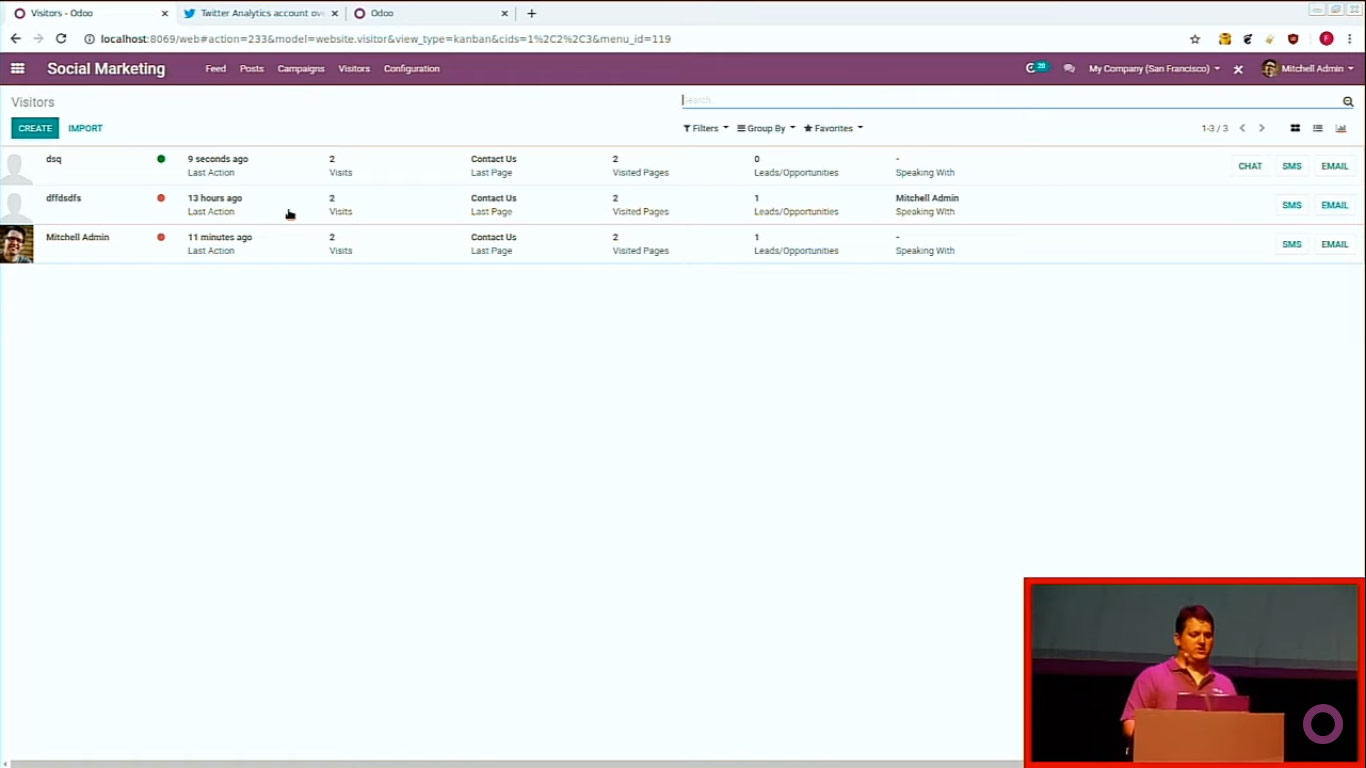The image size is (1366, 768).
Task: Expand the Group By dropdown
Action: pos(766,128)
